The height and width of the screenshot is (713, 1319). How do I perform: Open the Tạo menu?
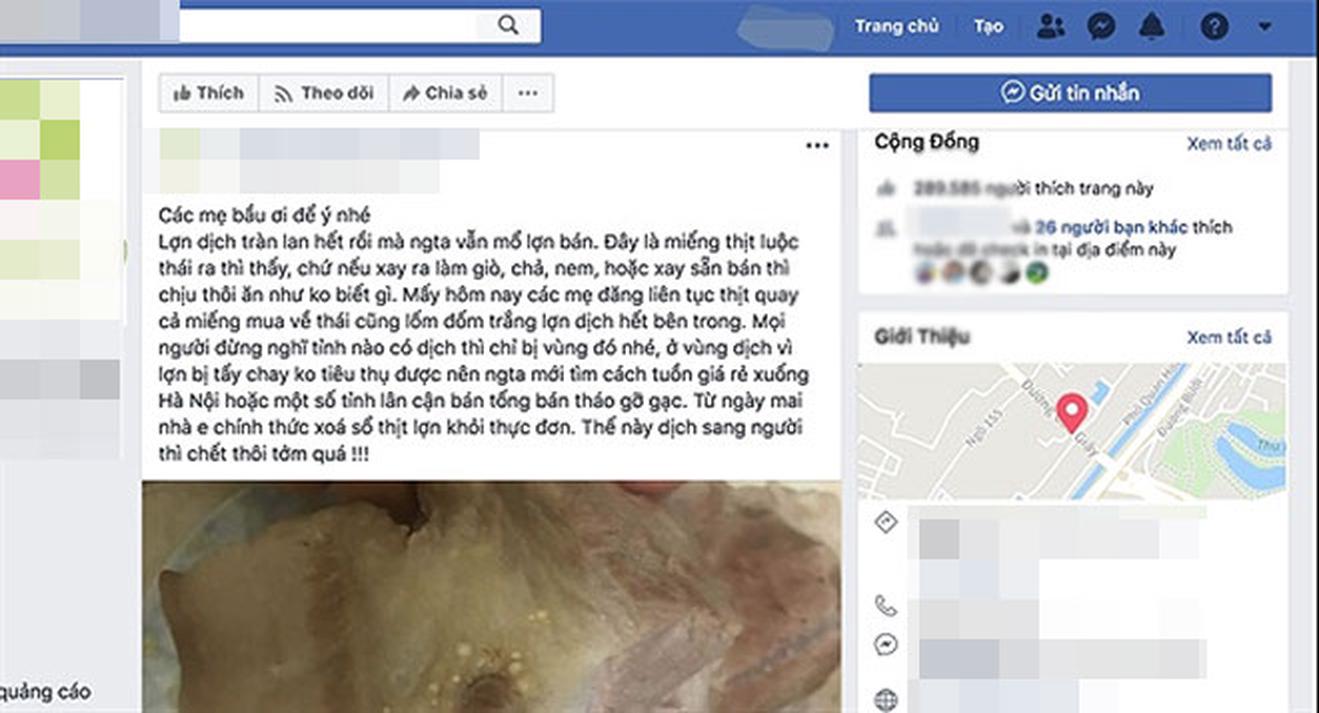click(988, 27)
